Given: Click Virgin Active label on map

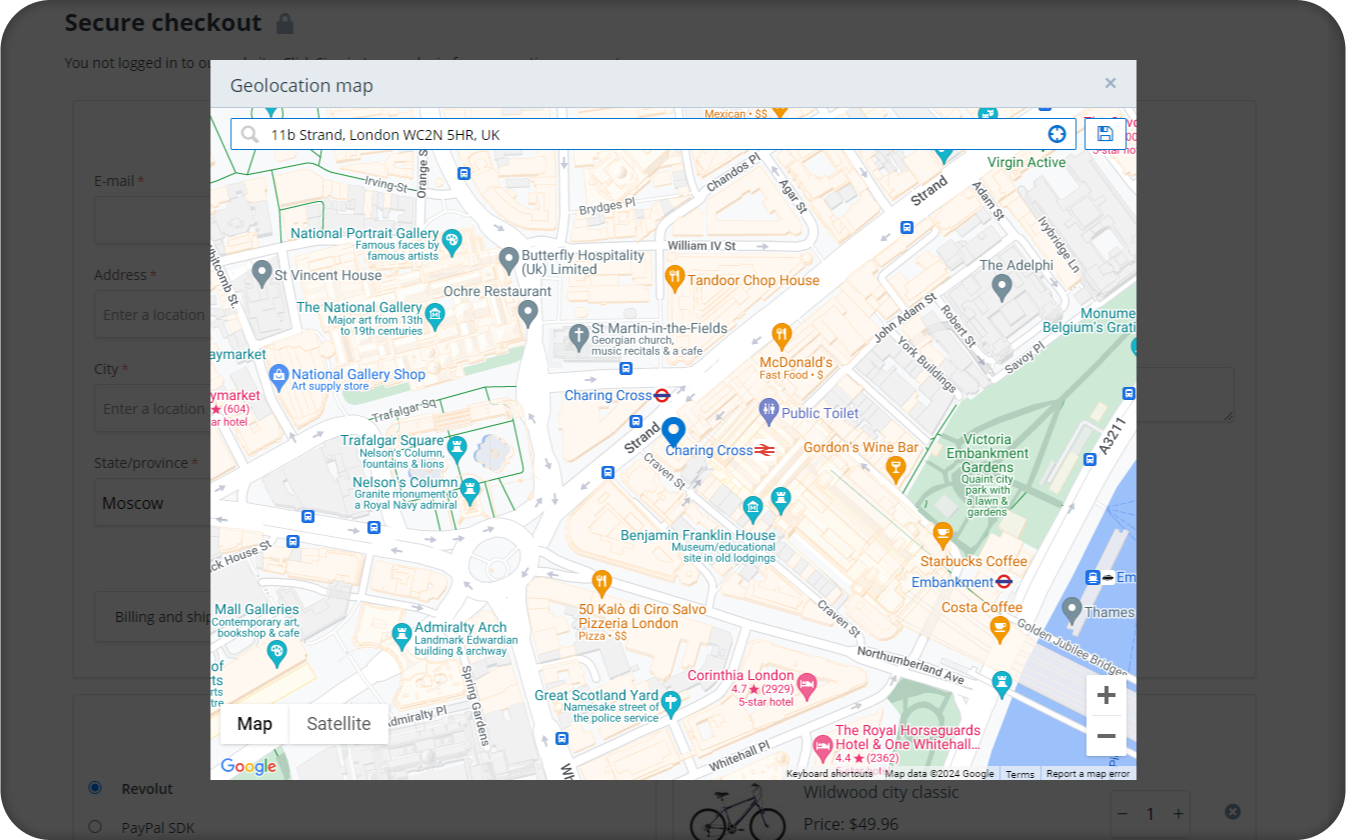Looking at the screenshot, I should (1026, 162).
